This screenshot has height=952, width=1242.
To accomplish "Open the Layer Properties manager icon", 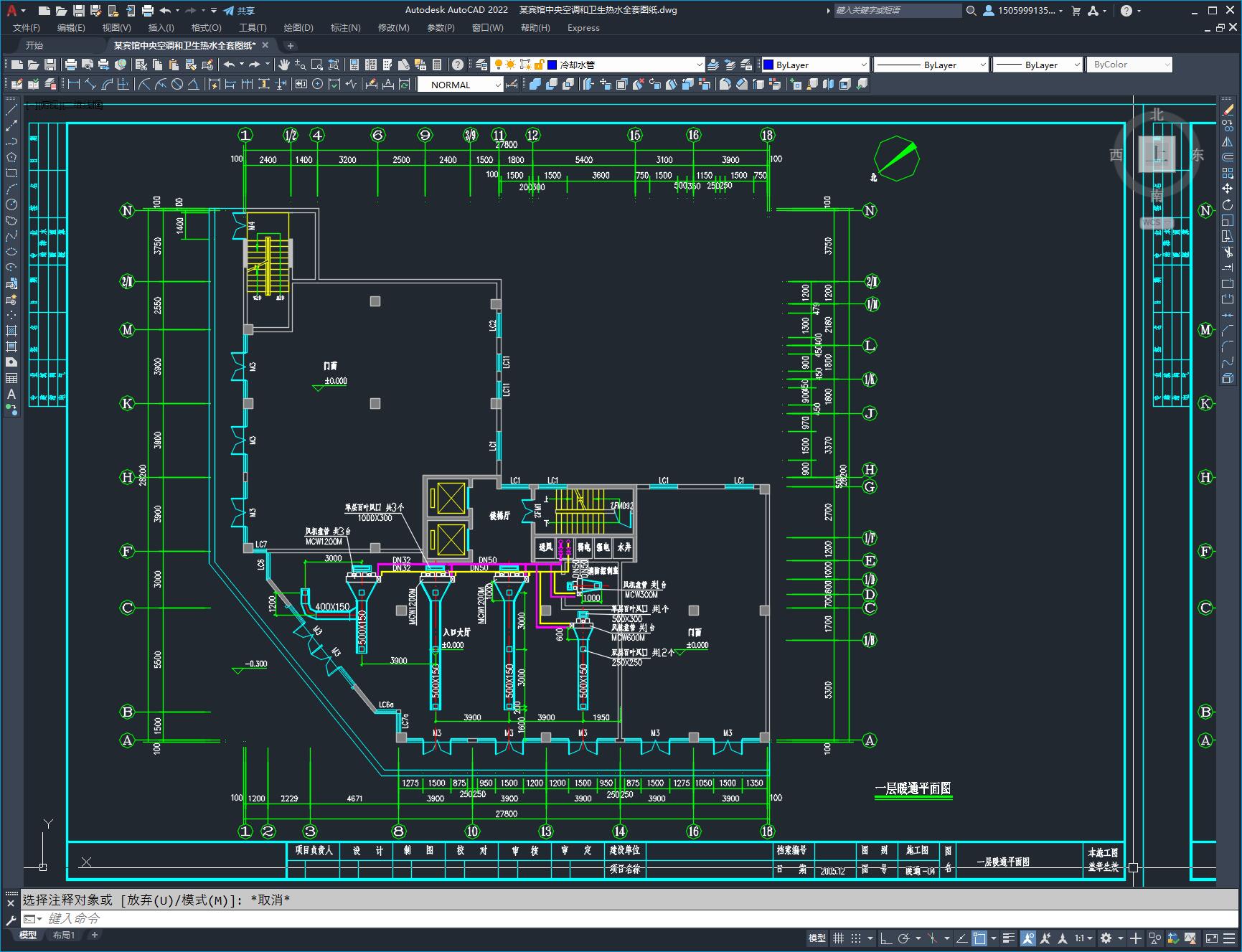I will click(x=481, y=65).
